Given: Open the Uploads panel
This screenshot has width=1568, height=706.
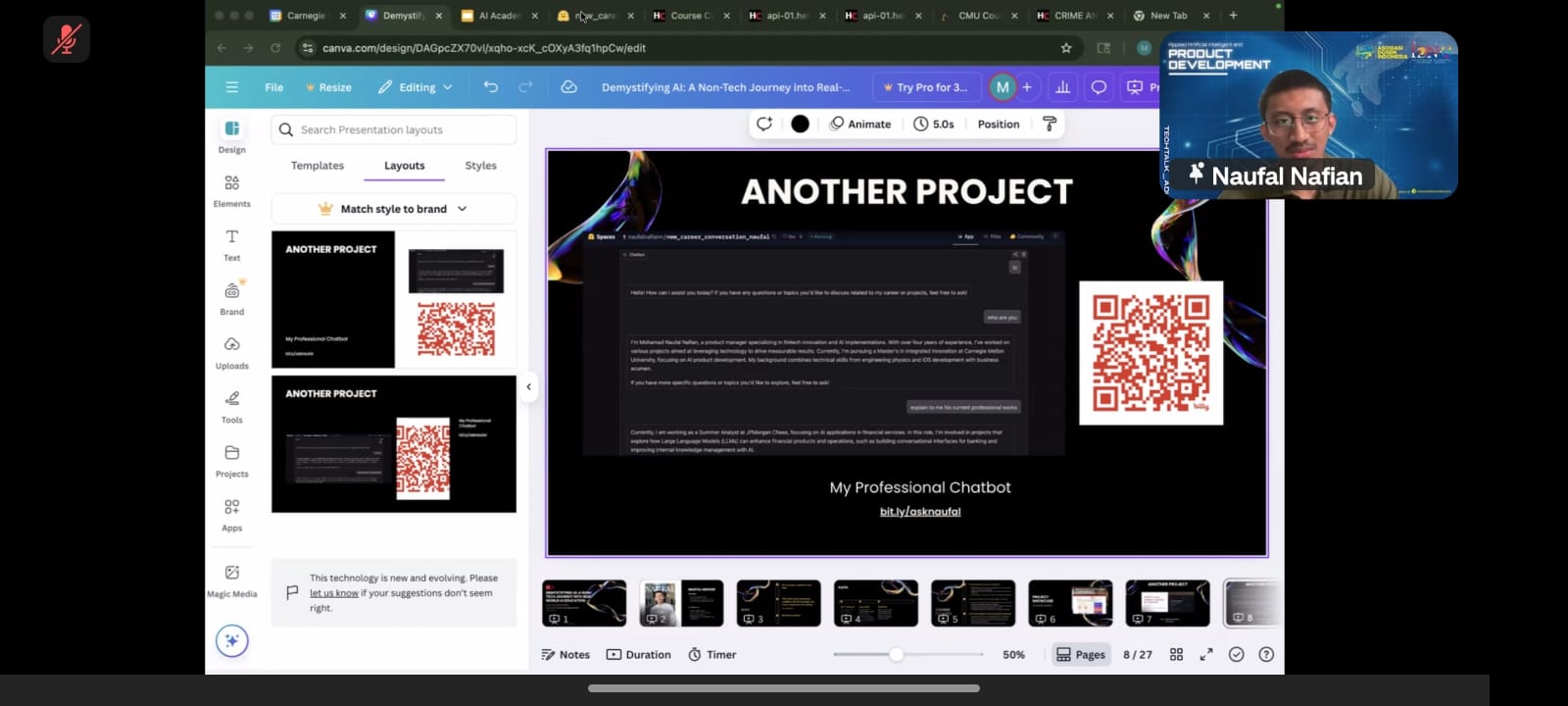Looking at the screenshot, I should pos(232,352).
